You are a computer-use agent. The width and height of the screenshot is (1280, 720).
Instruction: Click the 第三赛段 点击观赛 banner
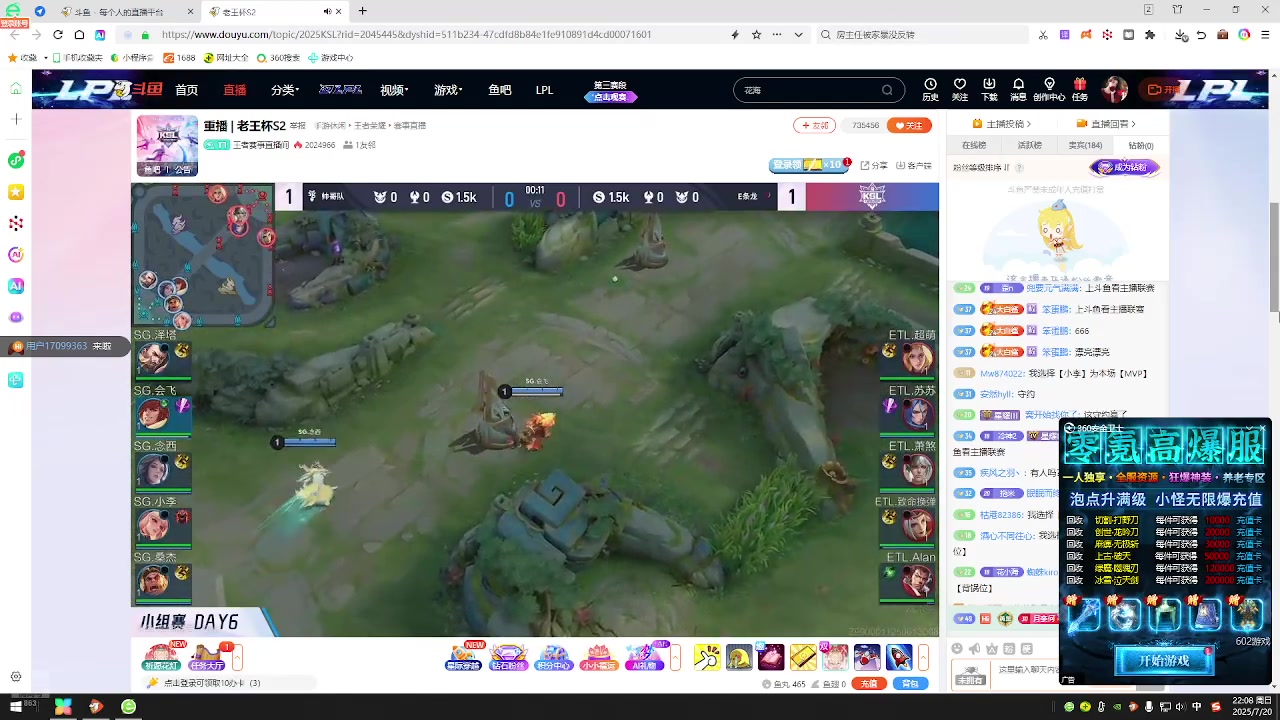tap(610, 91)
